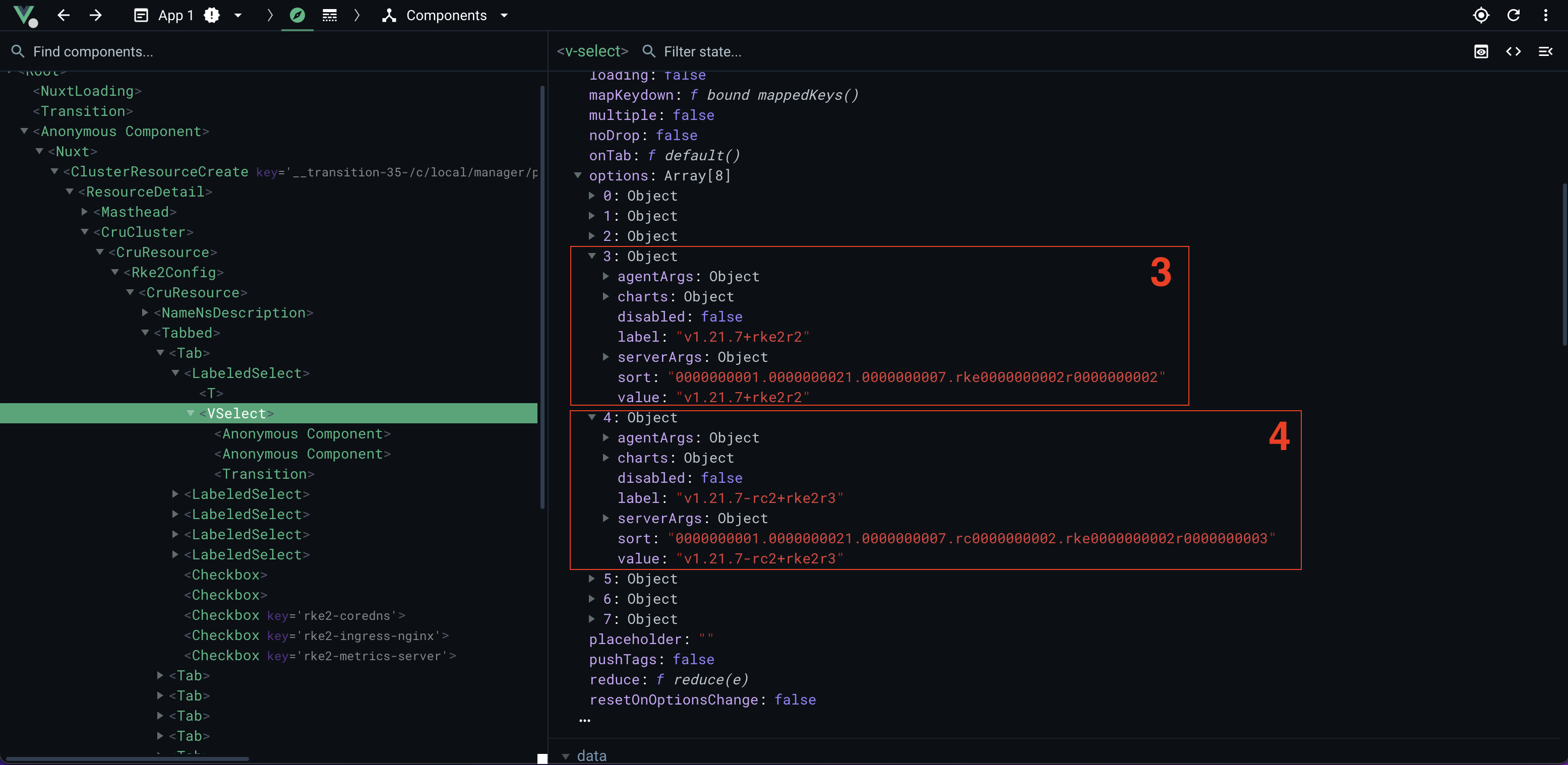
Task: Open the more options kebab menu
Action: [1545, 15]
